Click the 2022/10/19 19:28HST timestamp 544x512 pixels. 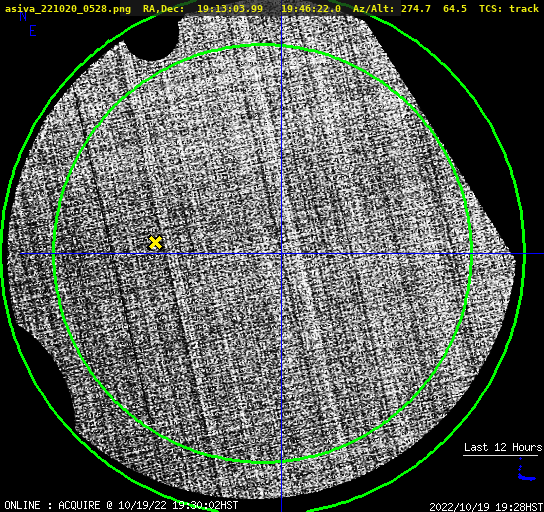click(486, 507)
